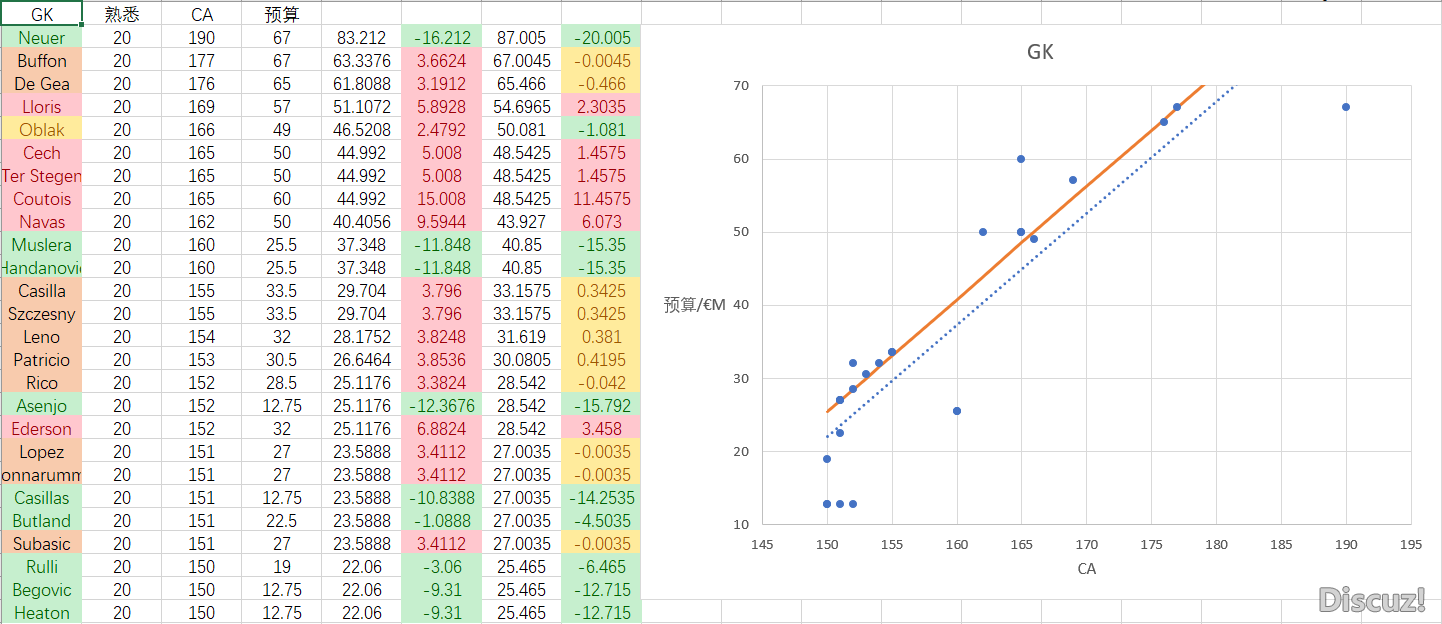Select the CA column header cell in the table
Screen dimensions: 1442x624
pos(202,14)
